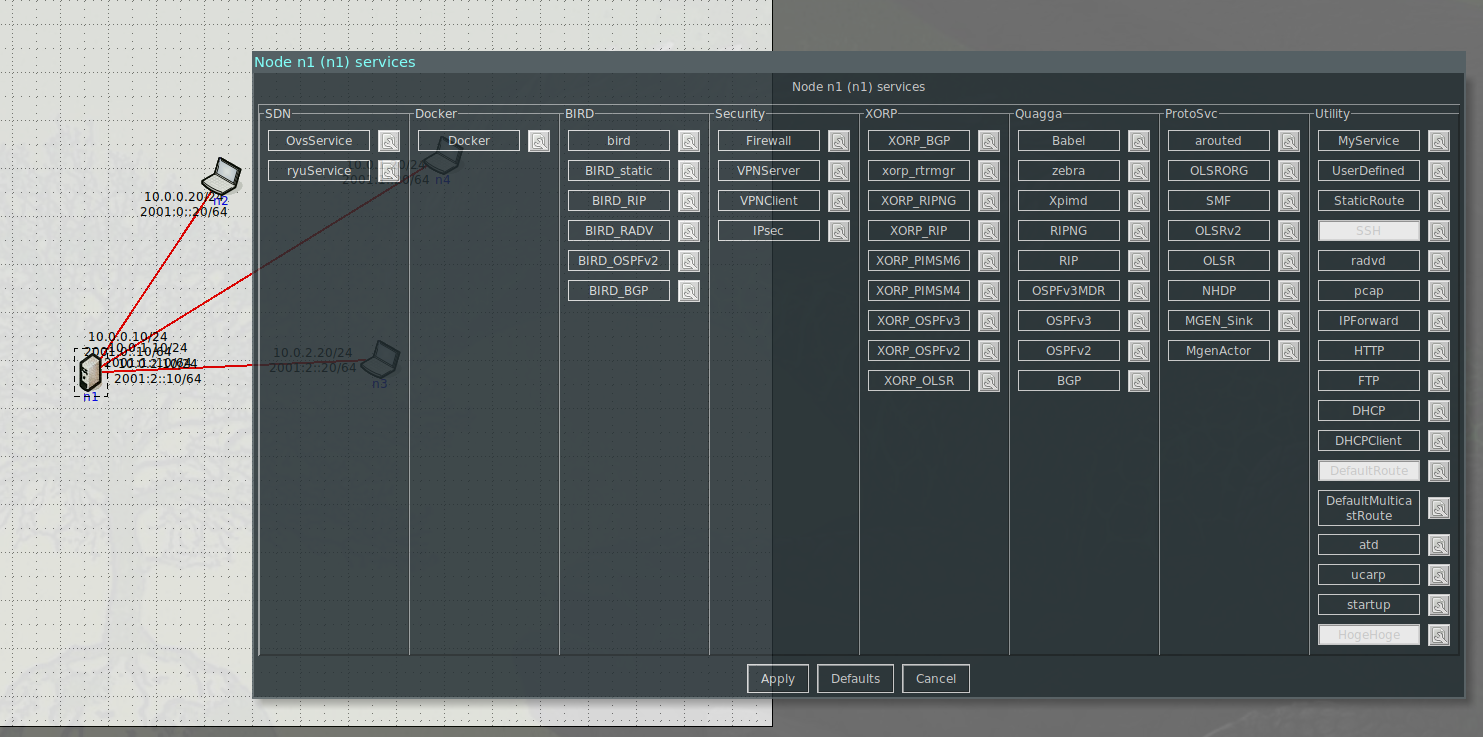Toggle the ucarp service
This screenshot has height=737, width=1483.
[1369, 575]
